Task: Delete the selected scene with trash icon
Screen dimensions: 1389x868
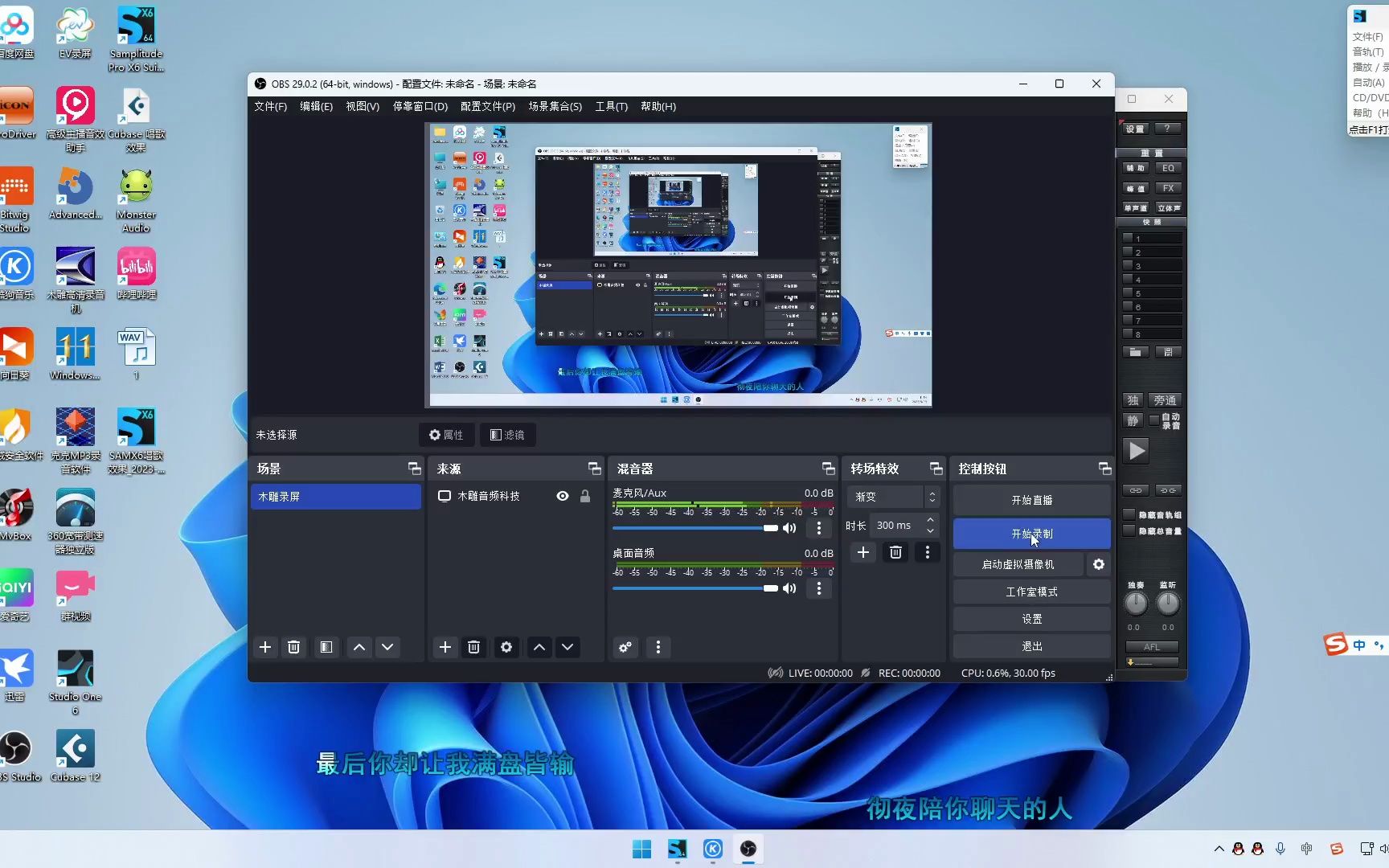Action: click(x=293, y=647)
